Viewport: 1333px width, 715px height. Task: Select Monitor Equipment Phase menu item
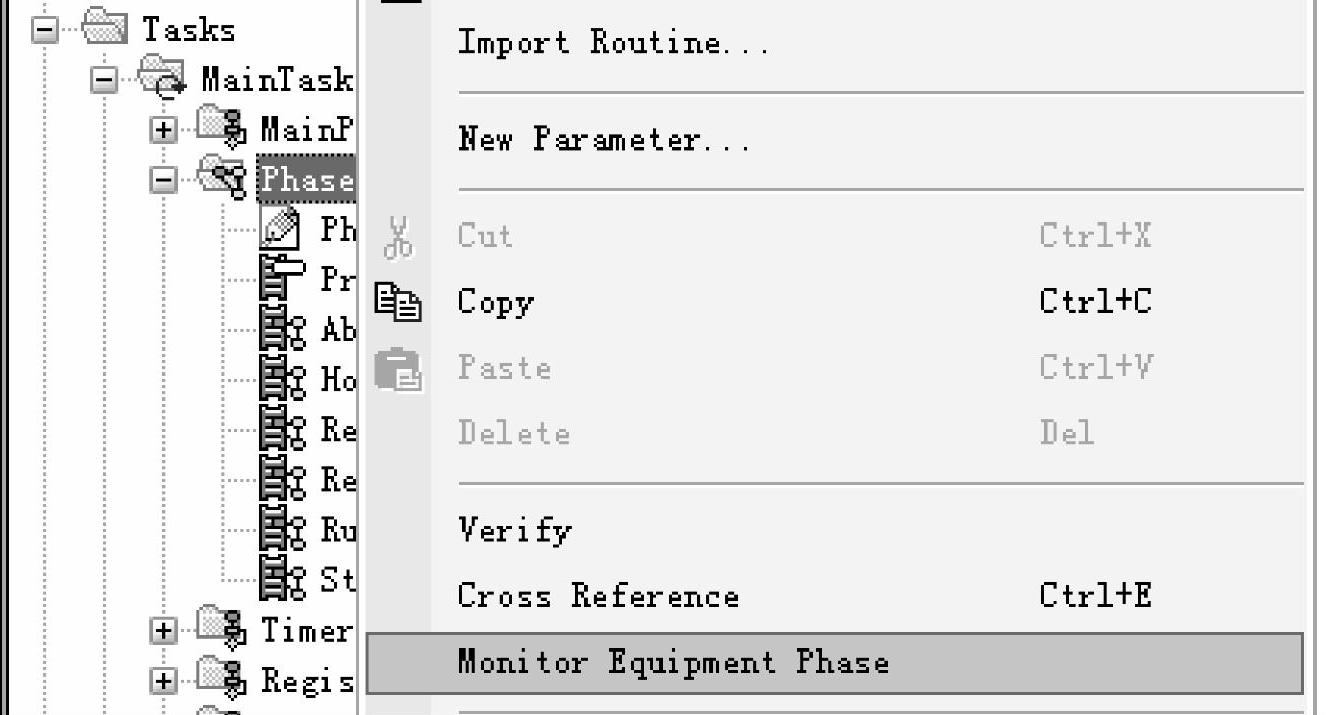click(672, 662)
